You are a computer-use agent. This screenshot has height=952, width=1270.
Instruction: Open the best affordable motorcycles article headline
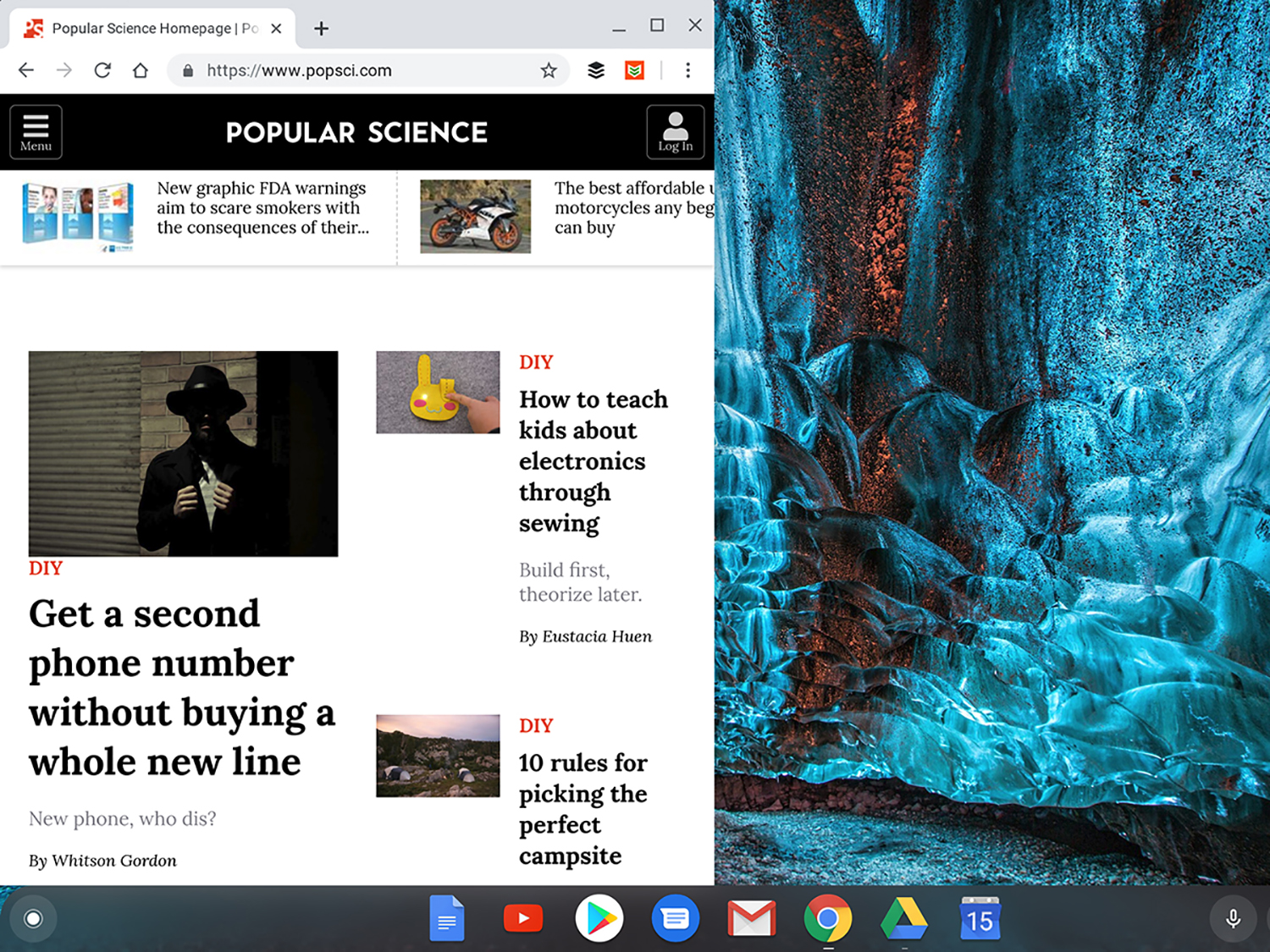[634, 208]
